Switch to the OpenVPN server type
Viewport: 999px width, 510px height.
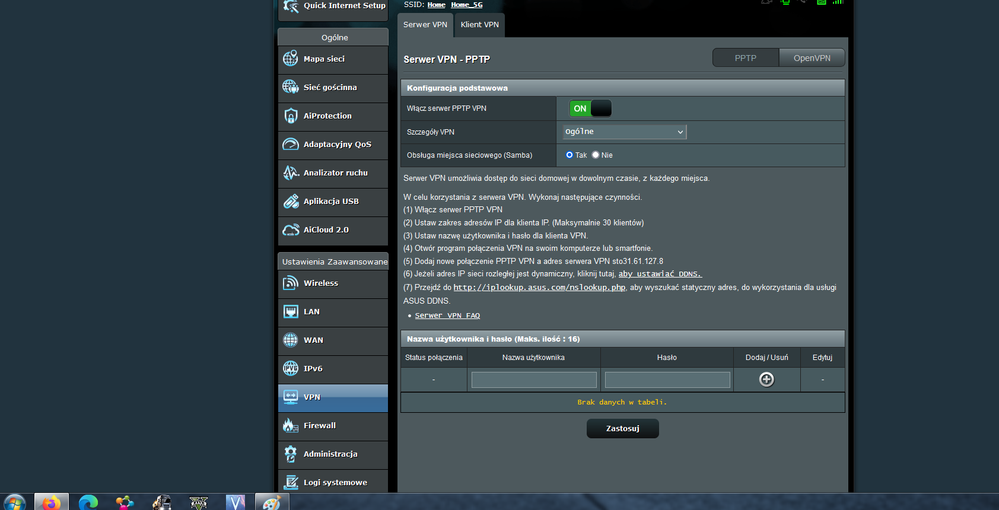tap(811, 58)
